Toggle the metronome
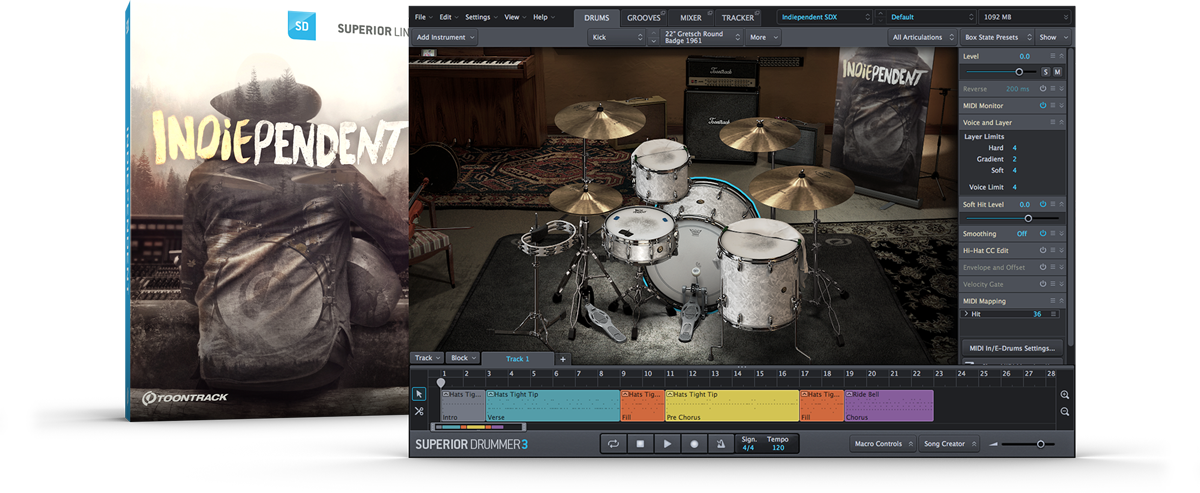 click(x=720, y=444)
